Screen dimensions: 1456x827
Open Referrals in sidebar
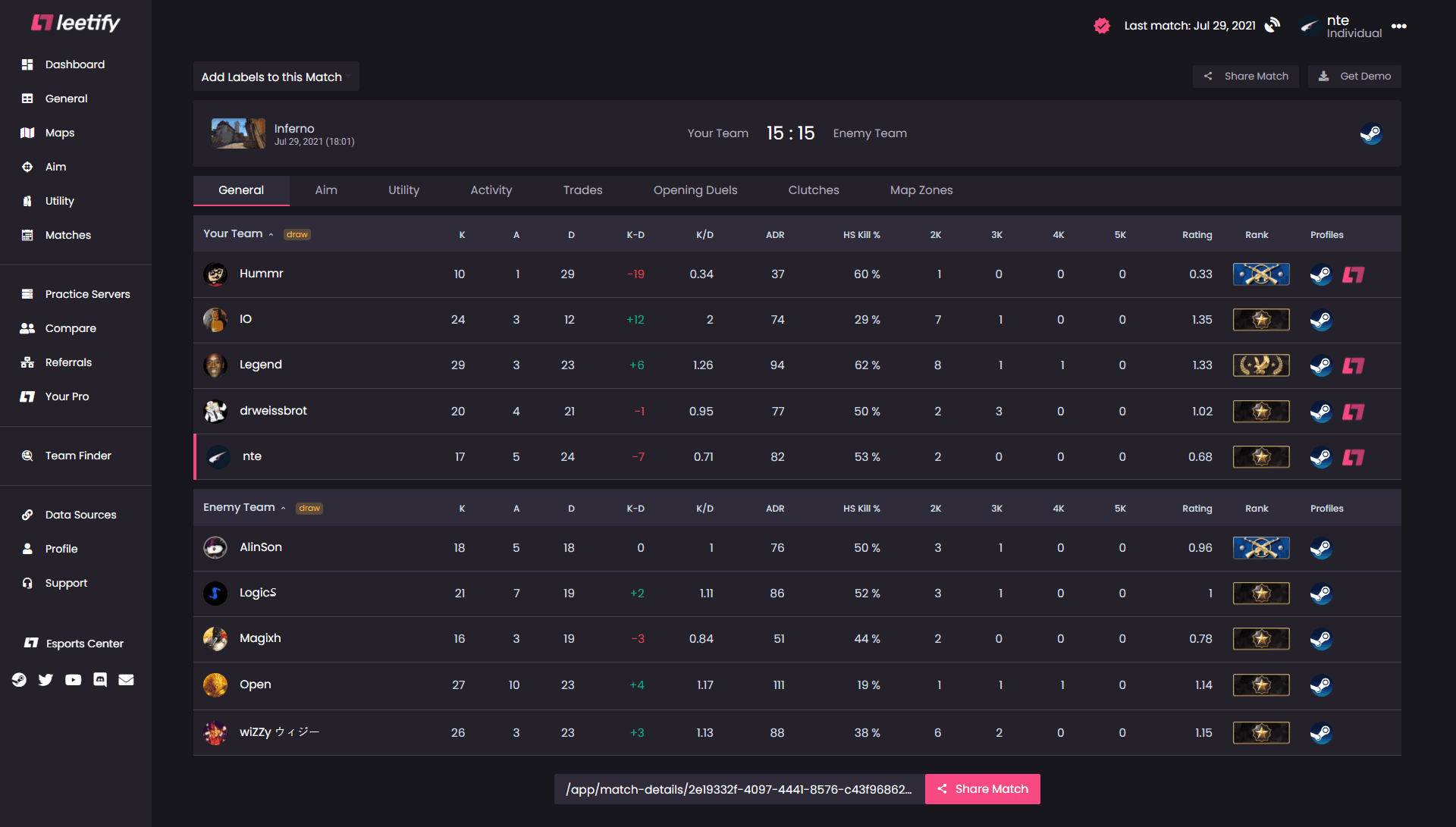click(68, 362)
